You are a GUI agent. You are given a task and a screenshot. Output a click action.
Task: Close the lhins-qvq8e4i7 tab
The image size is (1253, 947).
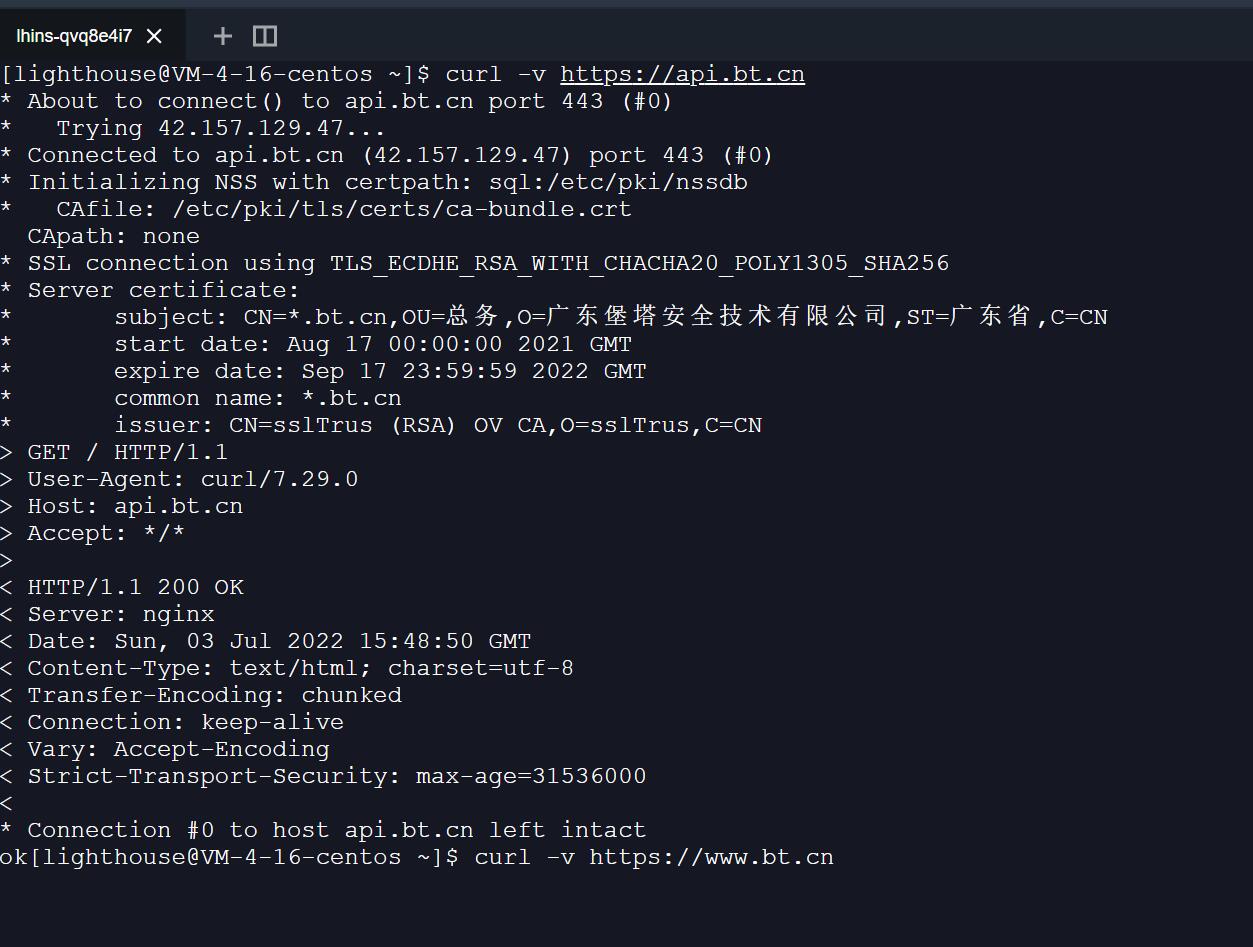pos(154,36)
